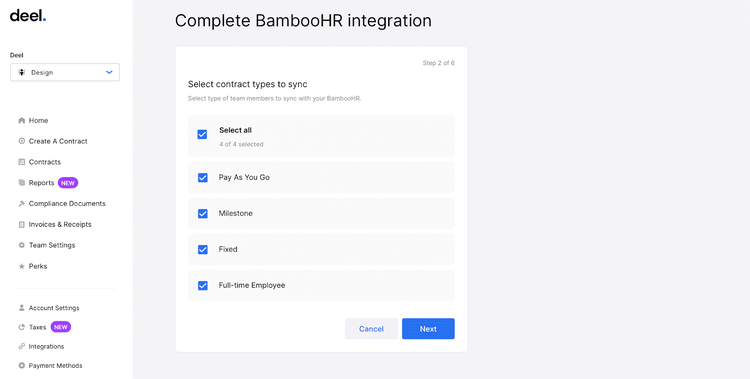
Task: Open the Design team dropdown
Action: click(65, 73)
